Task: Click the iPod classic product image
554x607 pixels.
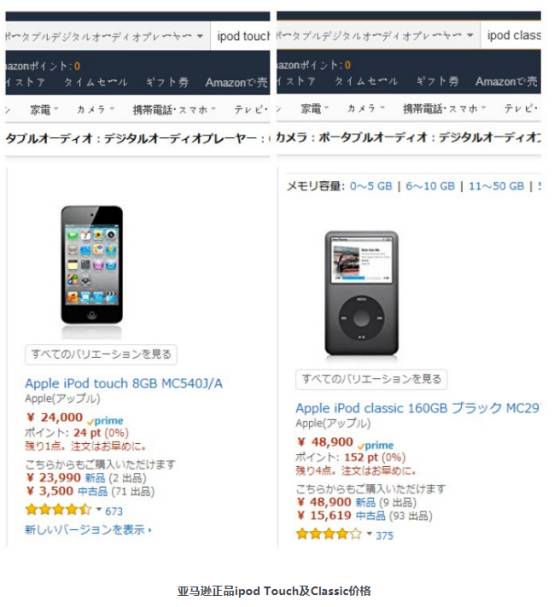Action: (x=362, y=293)
